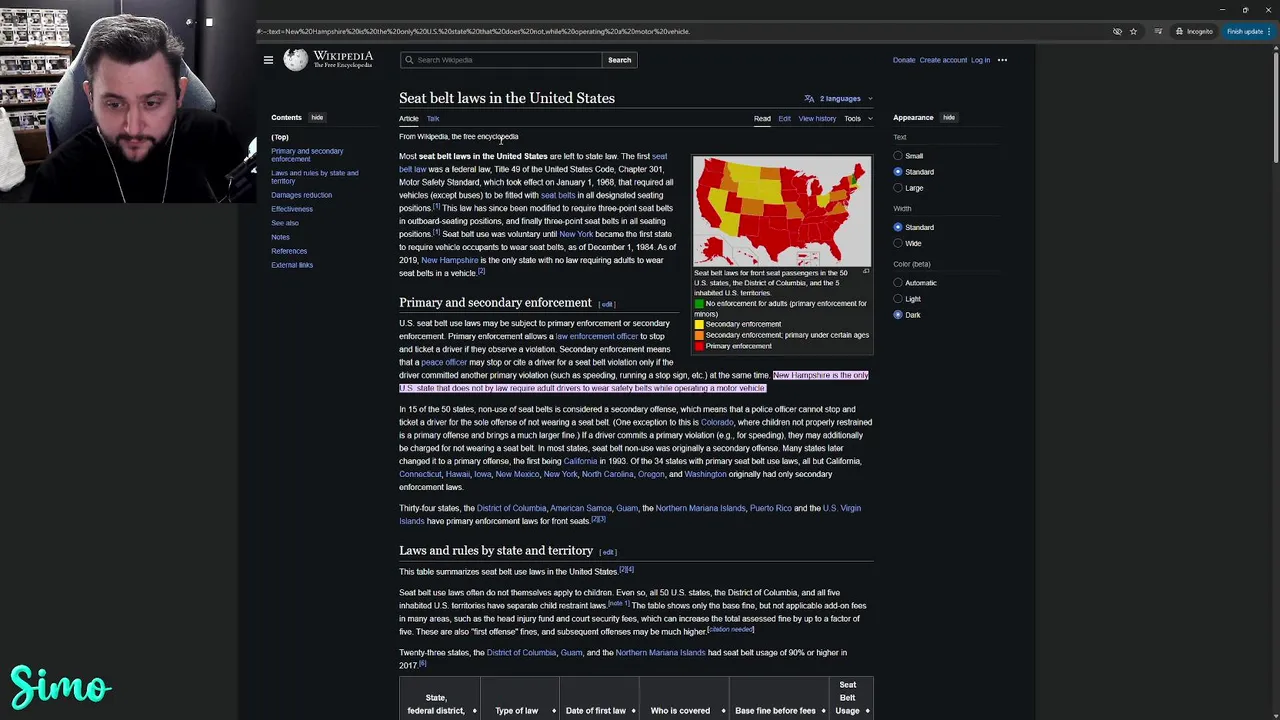Click the Log in link
This screenshot has height=720, width=1280.
pyautogui.click(x=980, y=60)
